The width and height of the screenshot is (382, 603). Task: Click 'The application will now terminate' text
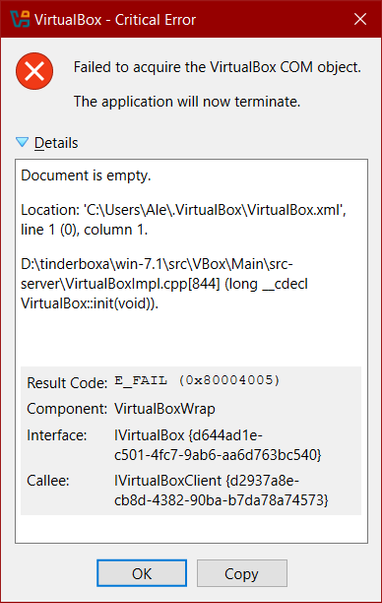(x=187, y=102)
